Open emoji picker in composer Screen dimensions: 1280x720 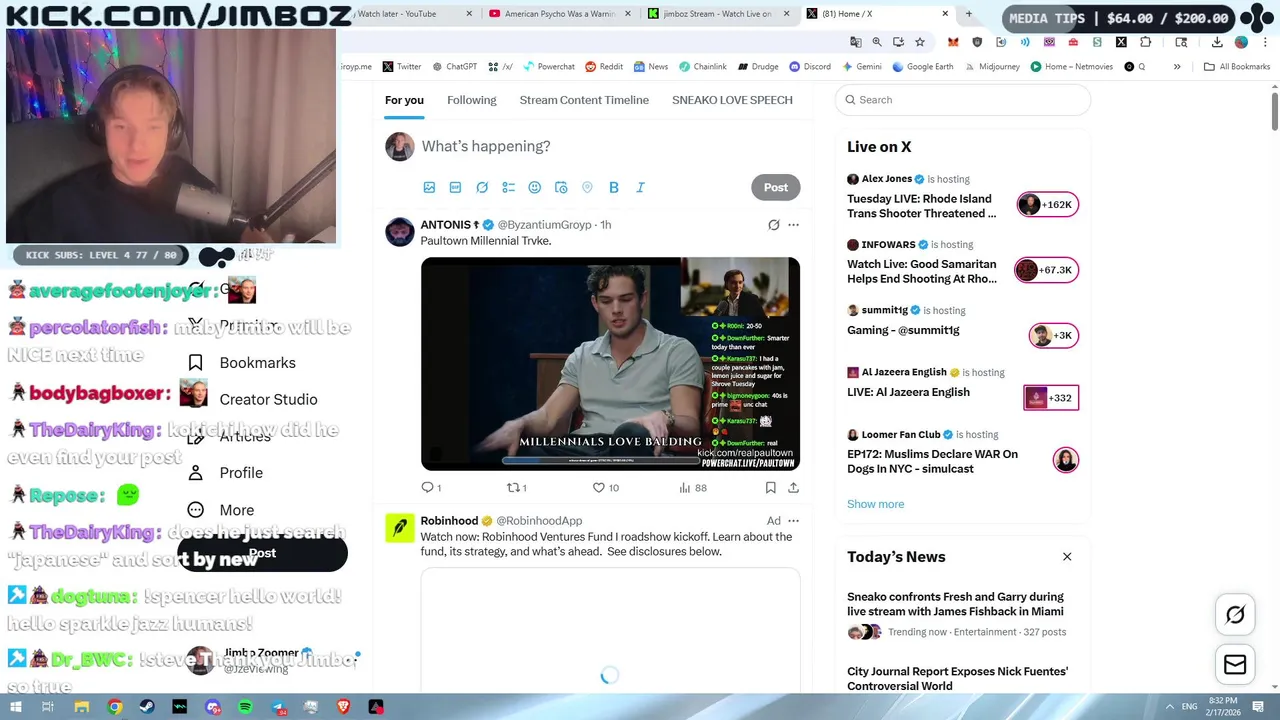pos(534,187)
